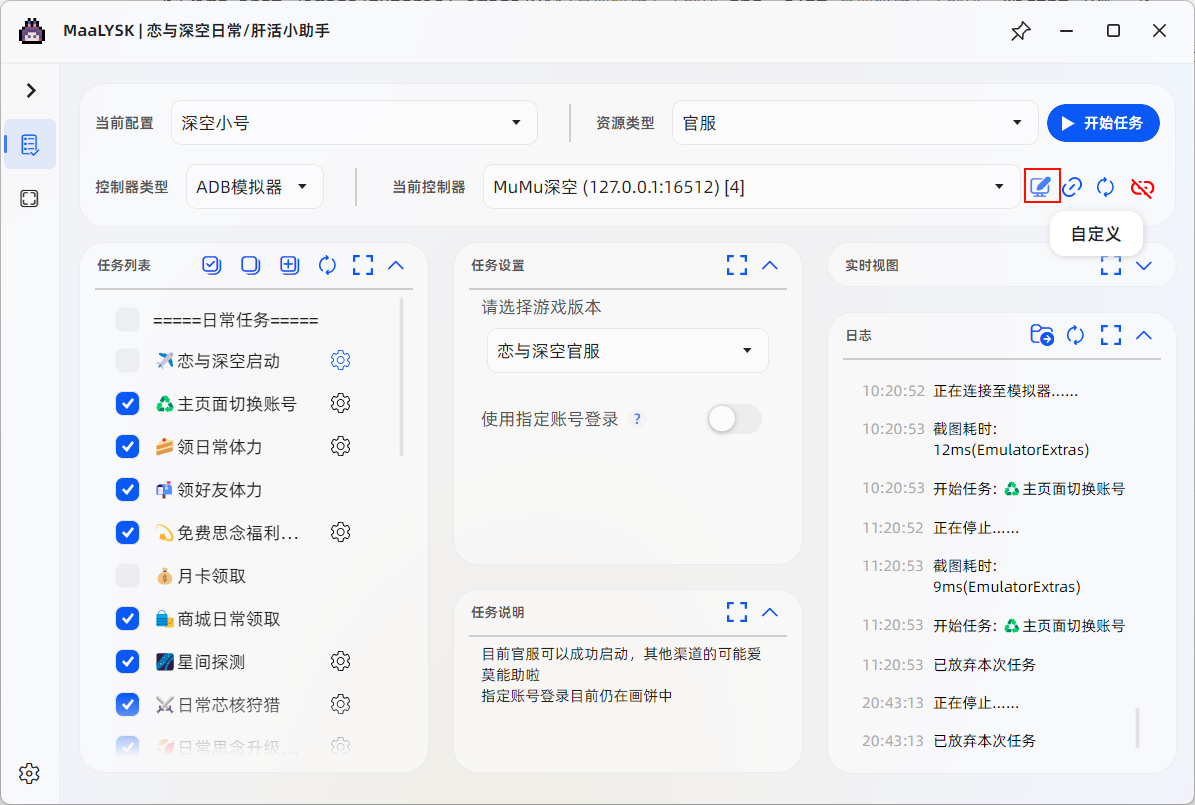Click the log panel scrollbar
The width and height of the screenshot is (1195, 805).
pyautogui.click(x=1138, y=727)
